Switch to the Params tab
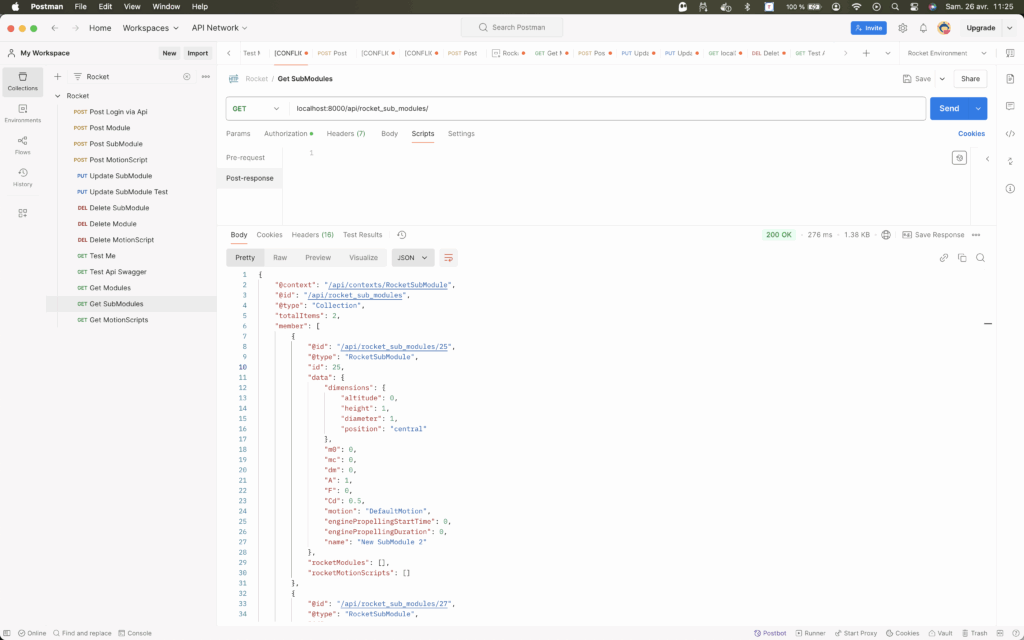This screenshot has width=1024, height=640. click(238, 134)
